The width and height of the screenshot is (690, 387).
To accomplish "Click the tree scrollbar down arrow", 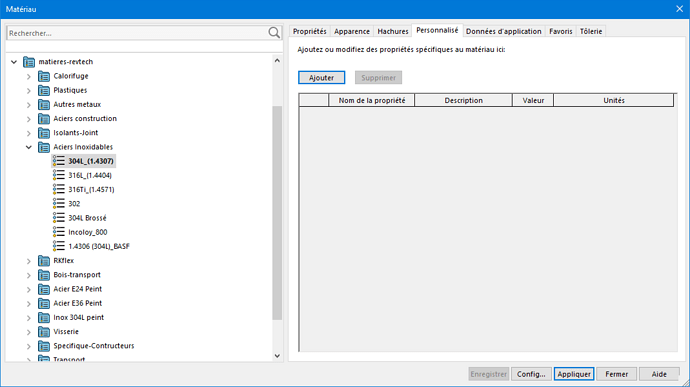I will [x=277, y=356].
